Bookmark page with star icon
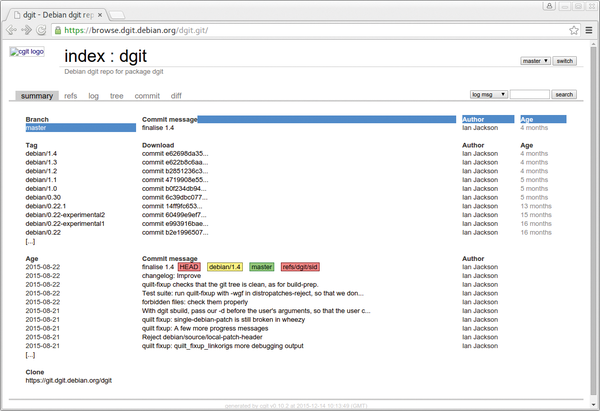The height and width of the screenshot is (411, 600). (x=574, y=30)
